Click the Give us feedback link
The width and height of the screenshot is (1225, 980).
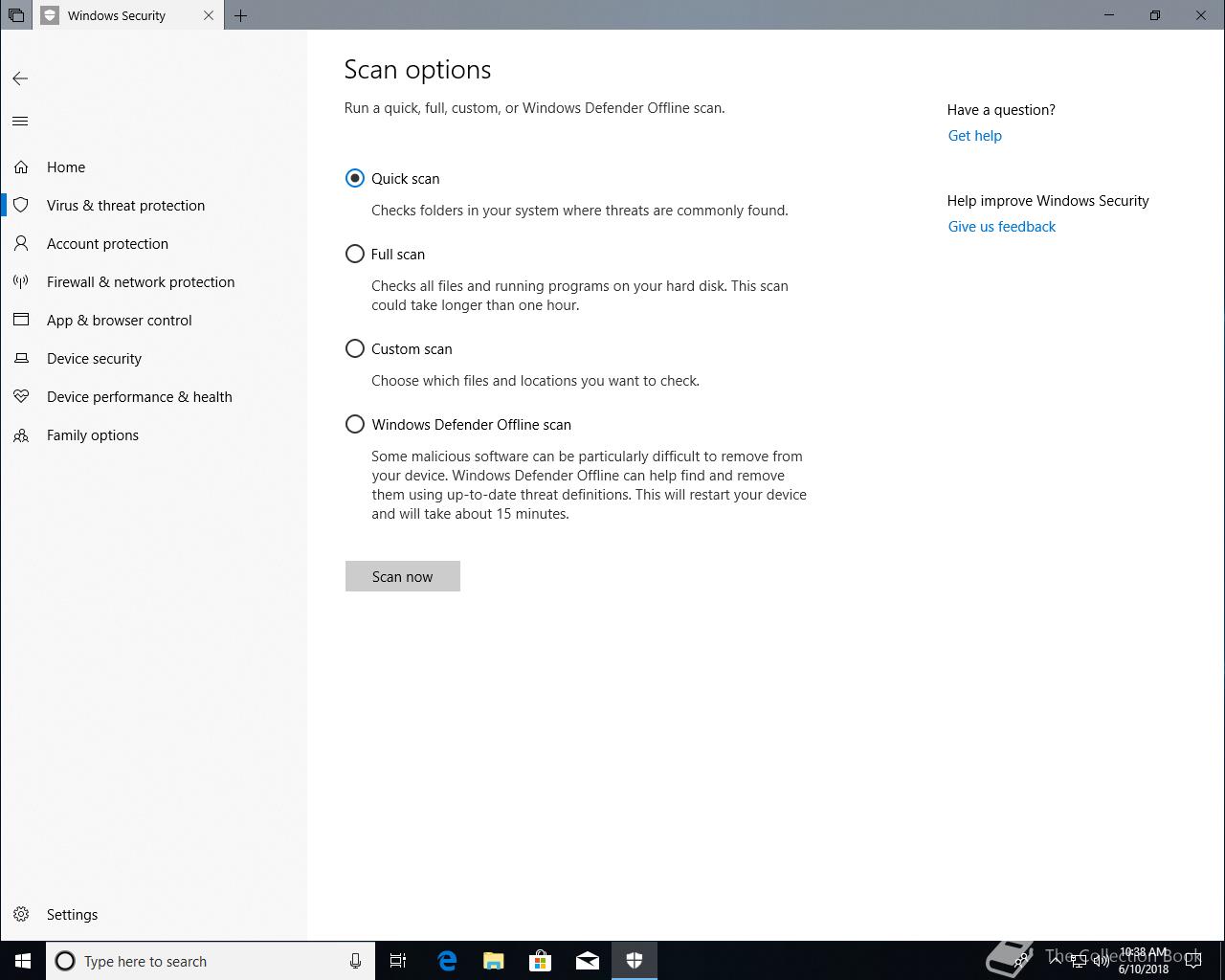[1002, 226]
